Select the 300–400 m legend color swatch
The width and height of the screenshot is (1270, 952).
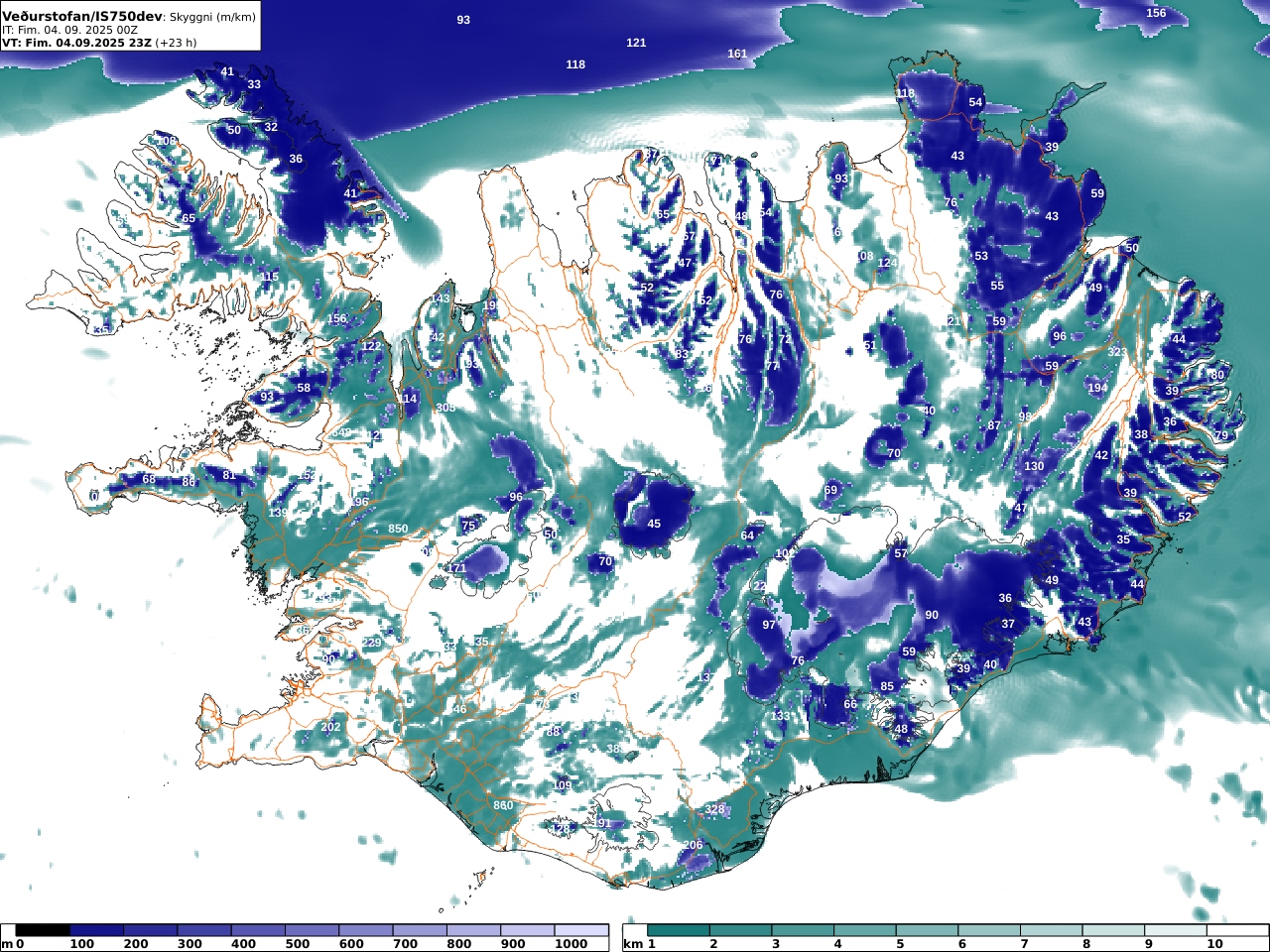[x=204, y=930]
